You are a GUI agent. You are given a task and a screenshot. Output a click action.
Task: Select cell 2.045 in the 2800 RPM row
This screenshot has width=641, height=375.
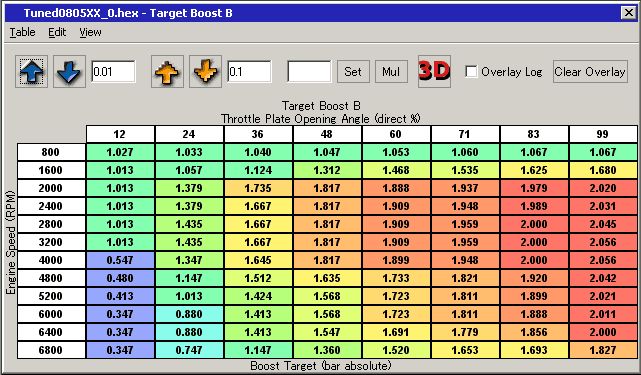coord(603,224)
